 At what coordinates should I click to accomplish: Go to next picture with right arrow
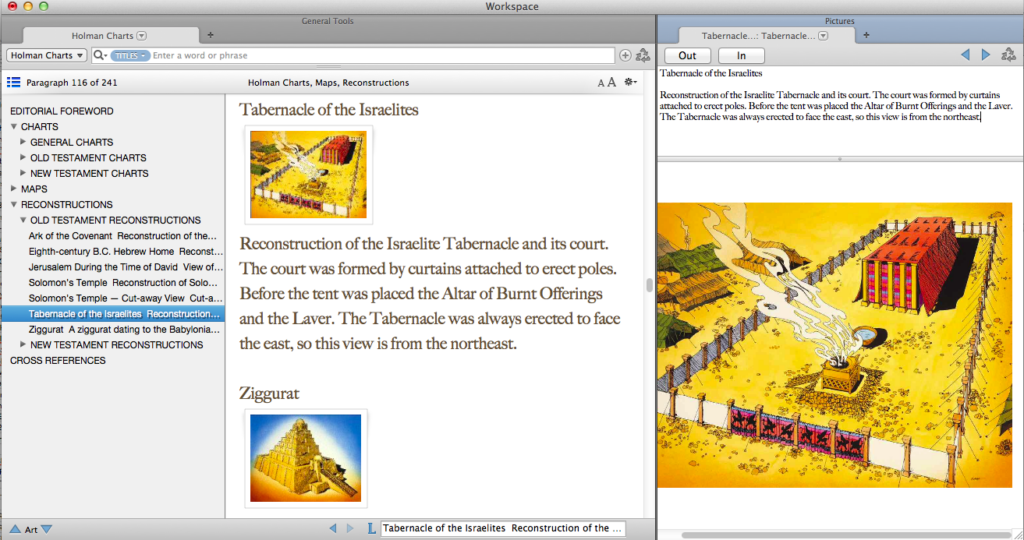pos(986,56)
